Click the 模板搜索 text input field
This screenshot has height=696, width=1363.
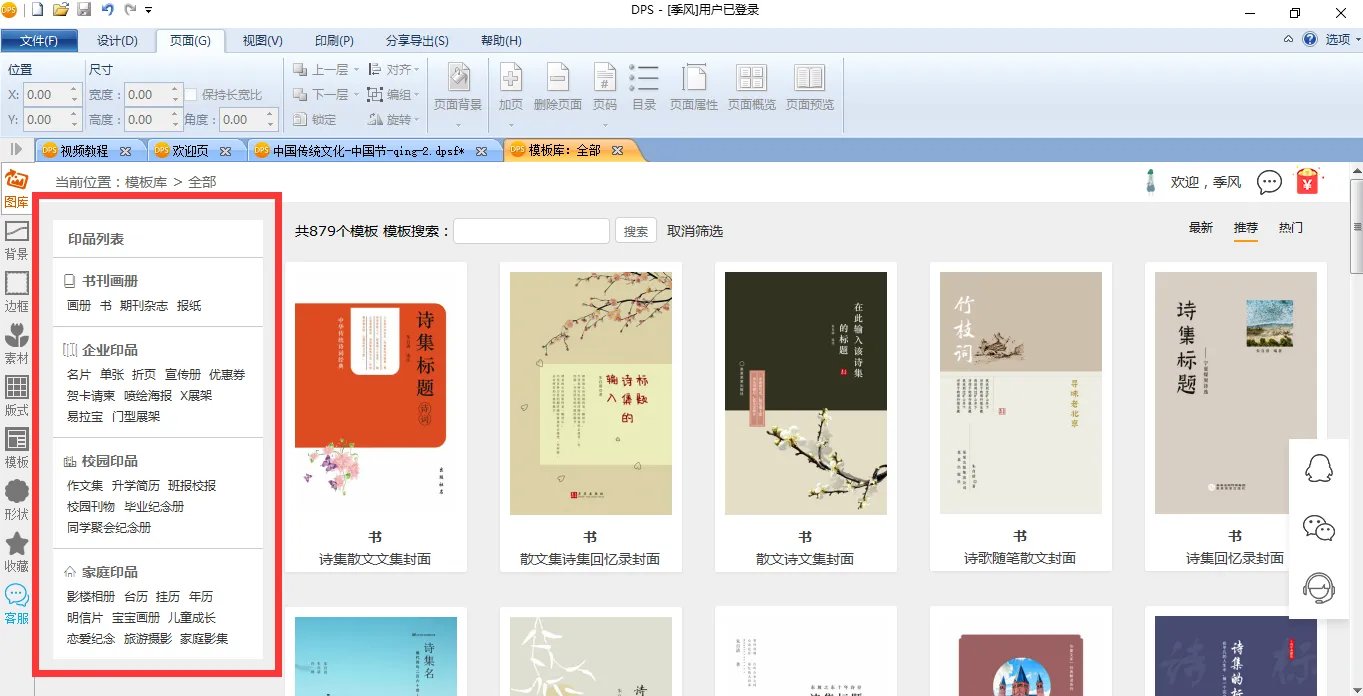coord(531,231)
